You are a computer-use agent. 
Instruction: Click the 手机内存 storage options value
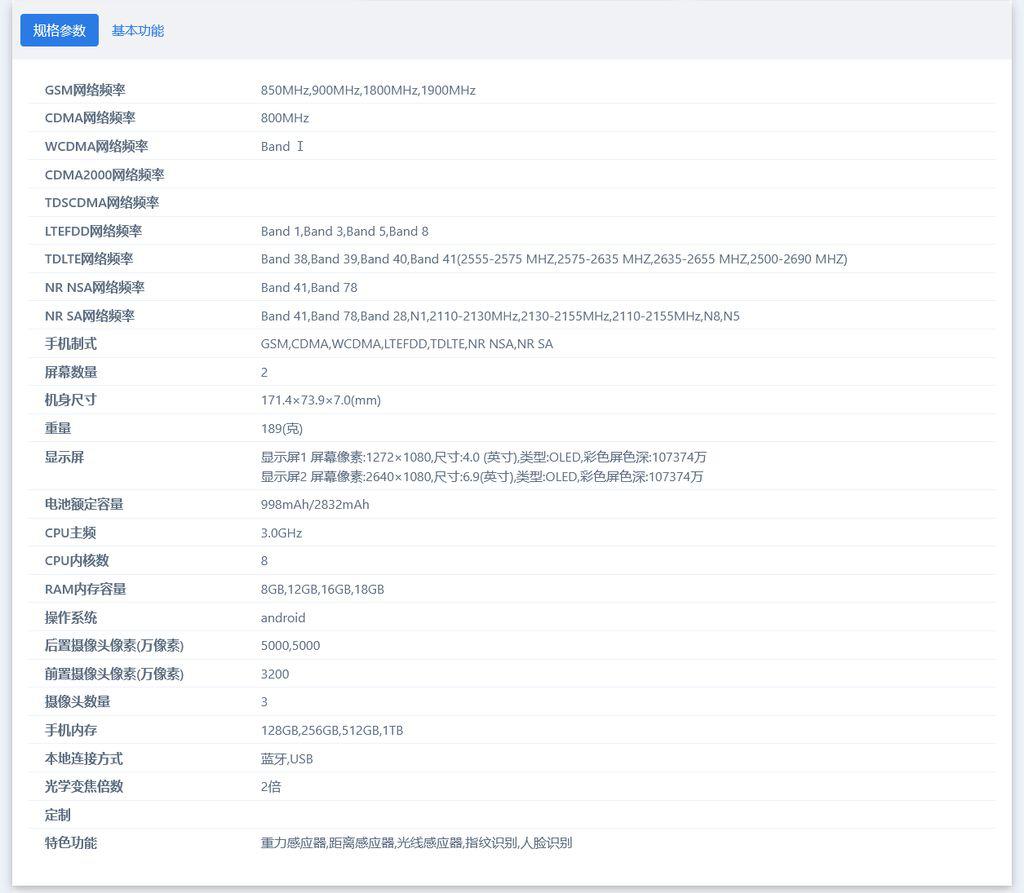click(332, 730)
